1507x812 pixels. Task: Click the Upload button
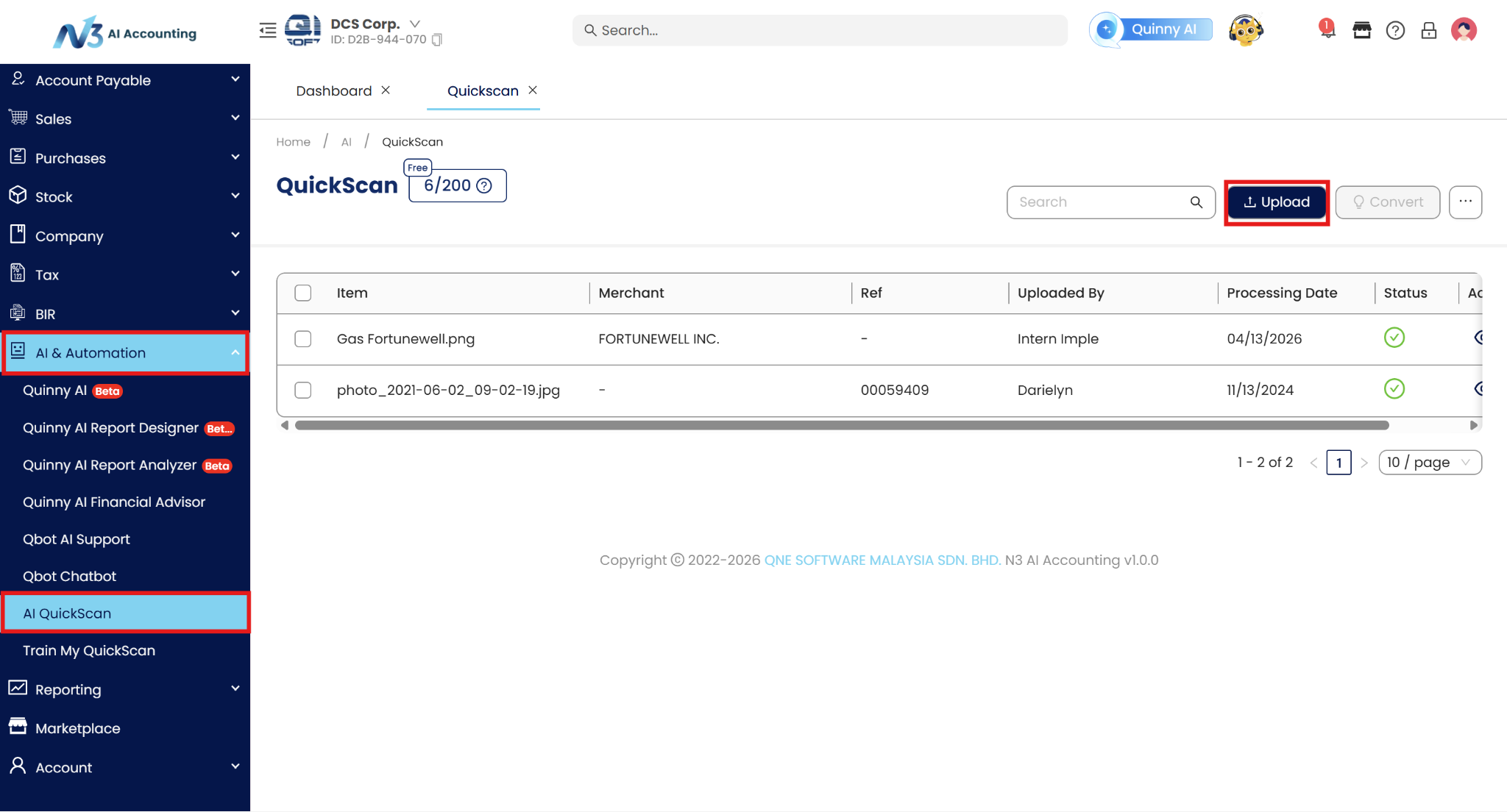pos(1277,202)
